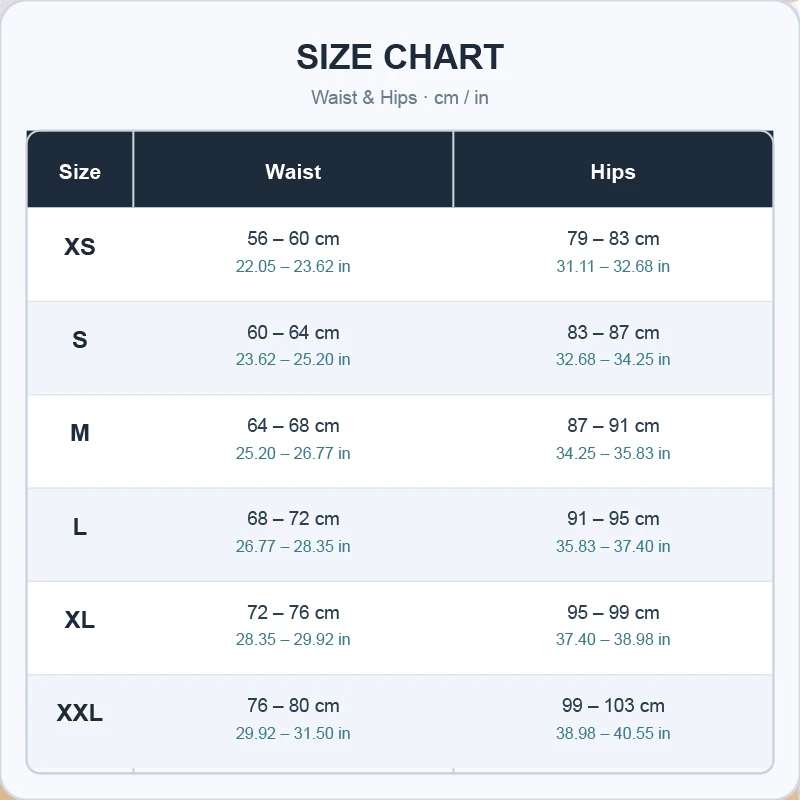Click S hips 83 – 87 cm value
The image size is (800, 800).
[x=613, y=333]
